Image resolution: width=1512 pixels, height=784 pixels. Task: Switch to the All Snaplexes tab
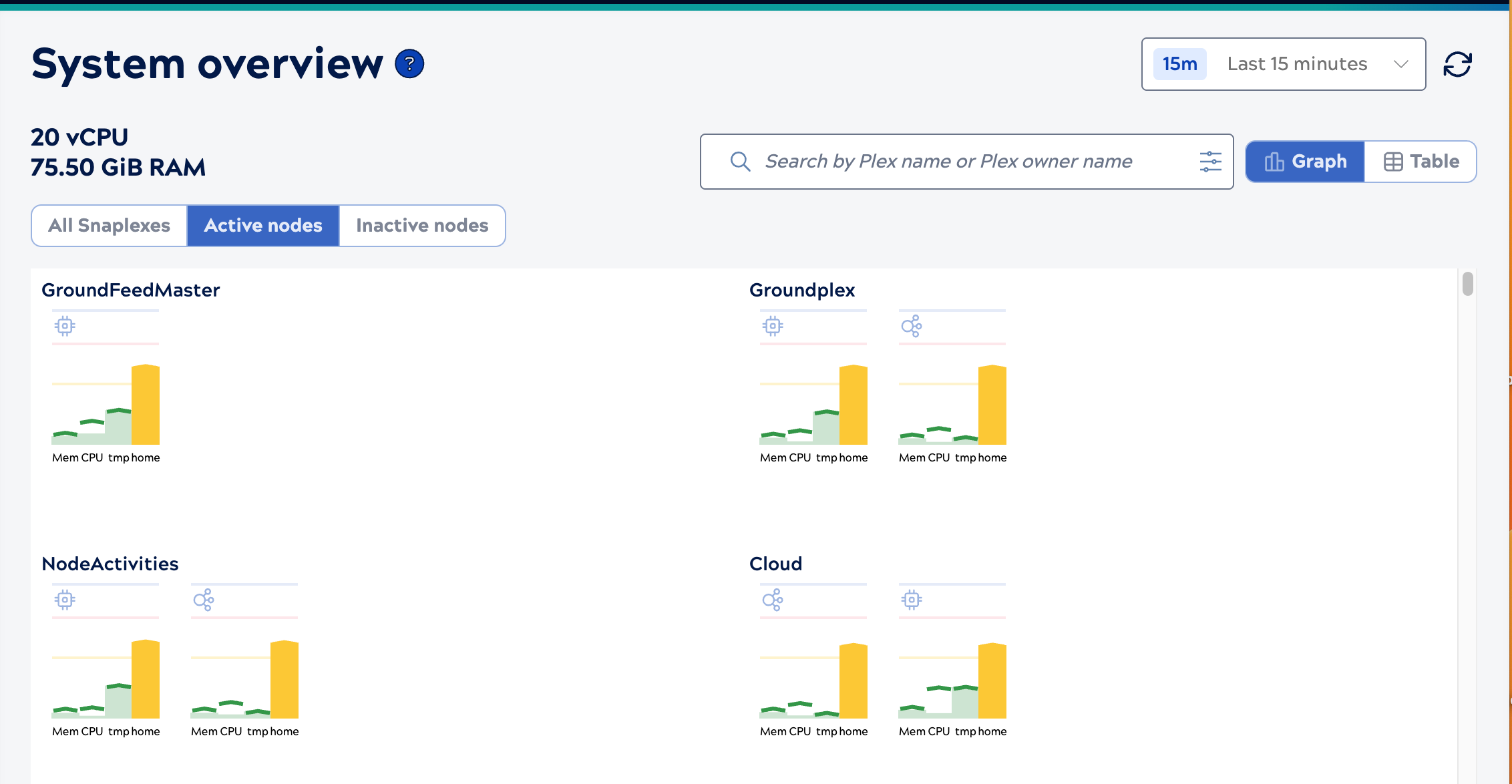coord(109,226)
